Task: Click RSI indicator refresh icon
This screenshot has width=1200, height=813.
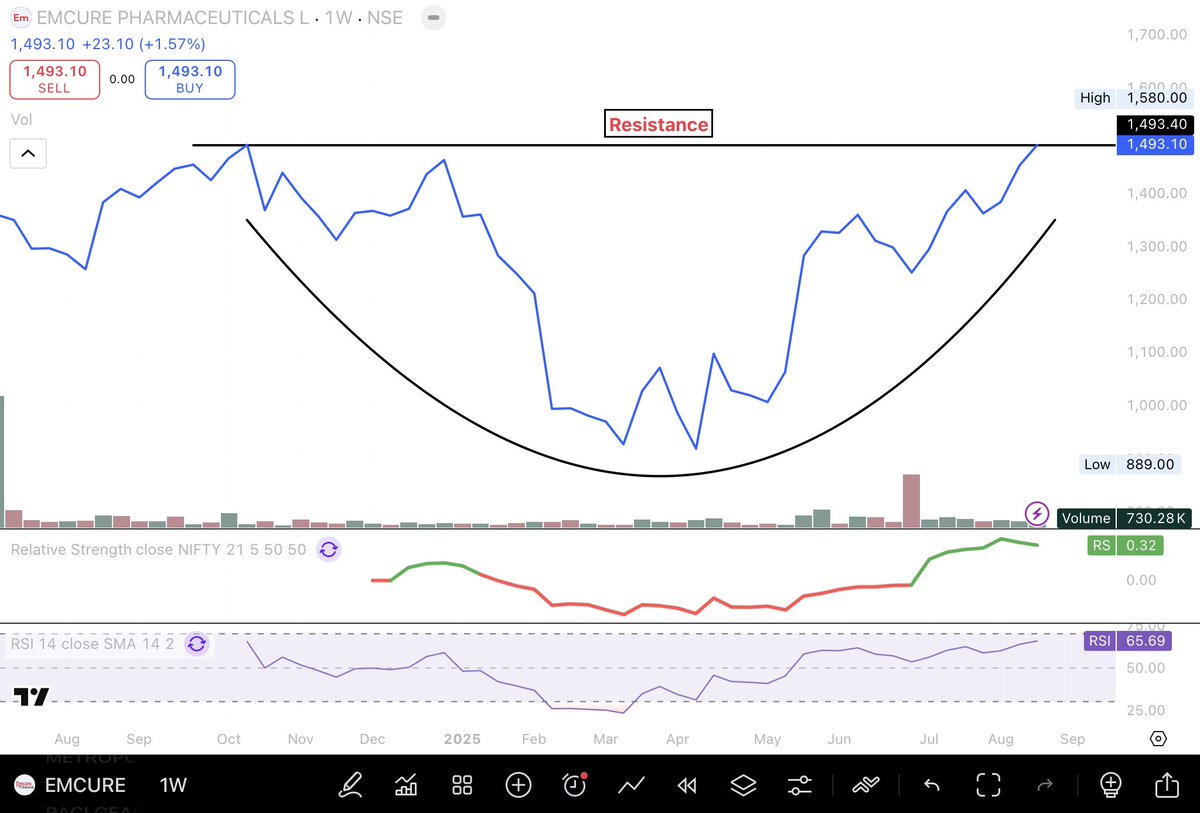Action: point(197,643)
